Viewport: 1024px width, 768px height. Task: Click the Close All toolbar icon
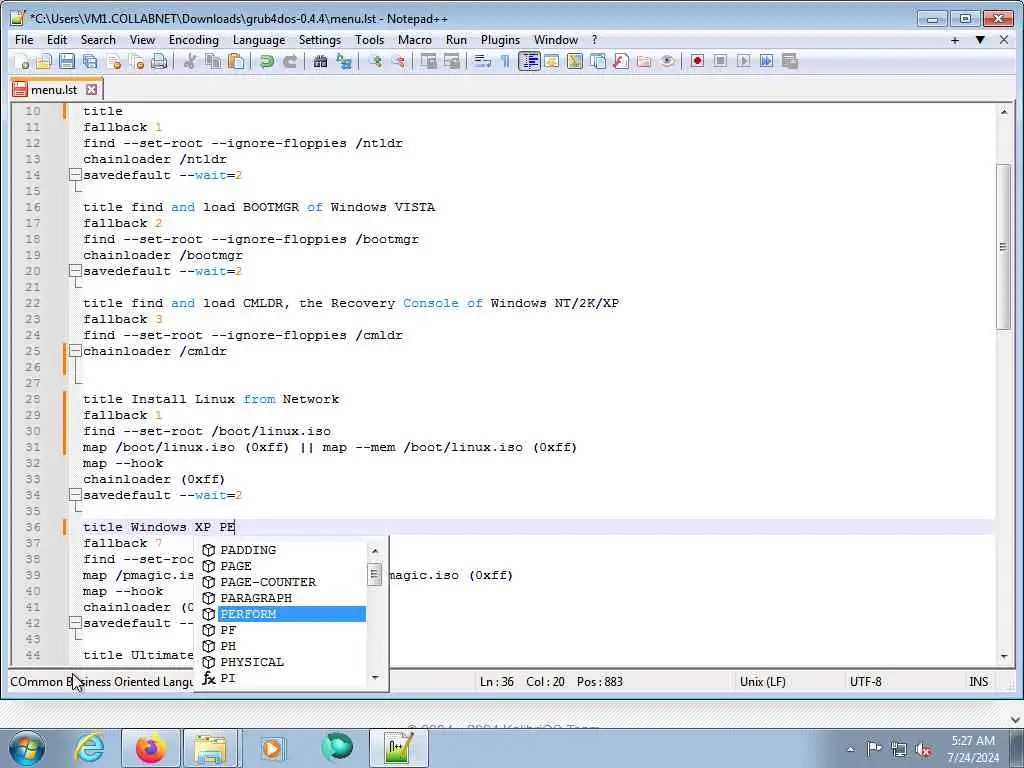coord(136,61)
